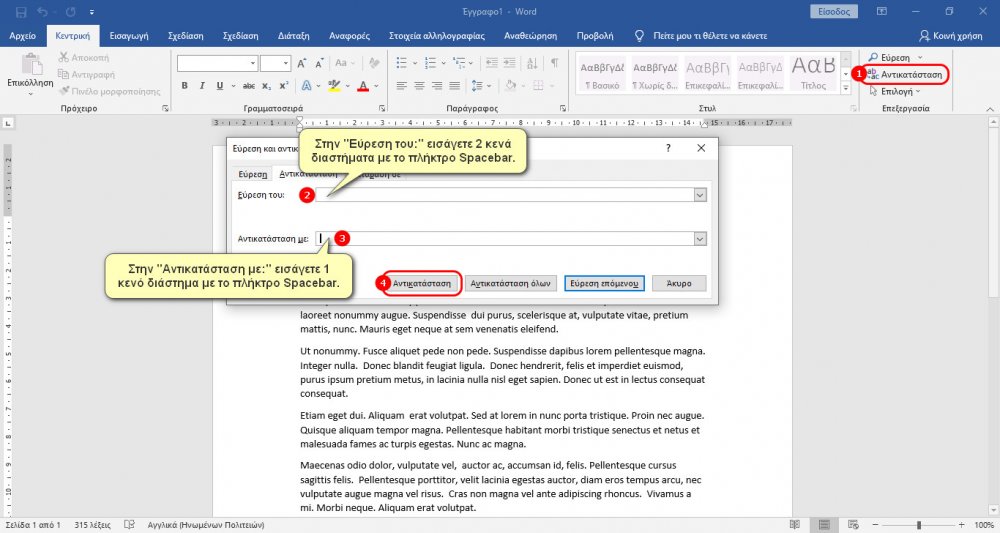
Task: Click the show paragraph marks (¶) icon
Action: tap(555, 63)
